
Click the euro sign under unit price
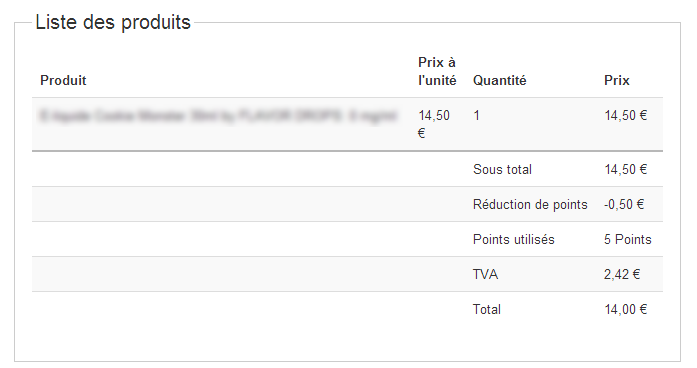tap(422, 133)
